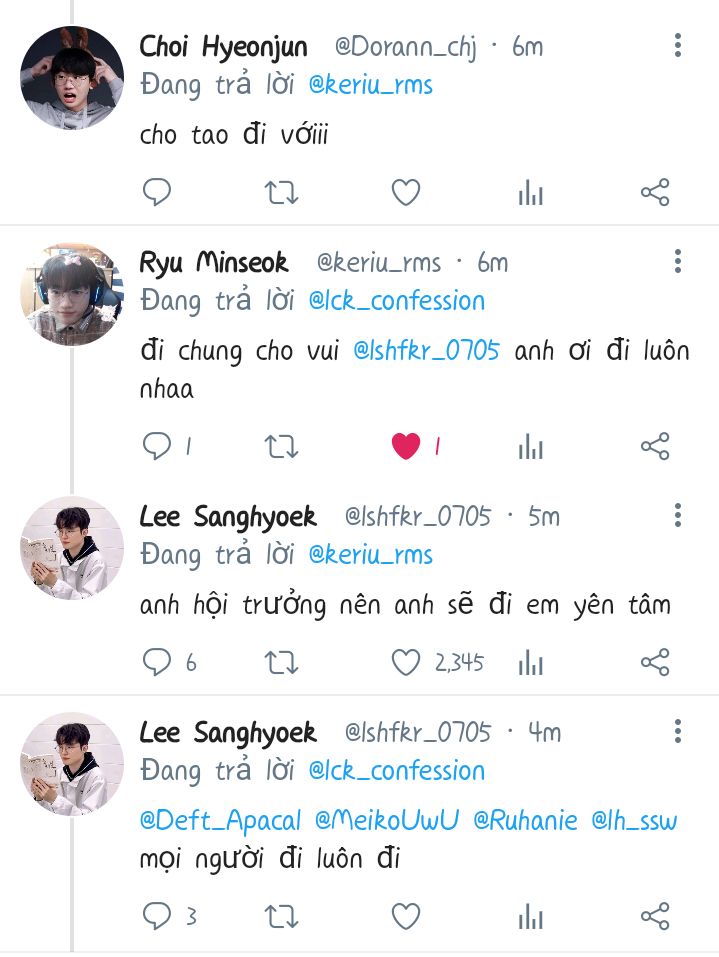Viewport: 719px width, 957px height.
Task: Open Ryu Minseok's avatar
Action: pos(72,294)
